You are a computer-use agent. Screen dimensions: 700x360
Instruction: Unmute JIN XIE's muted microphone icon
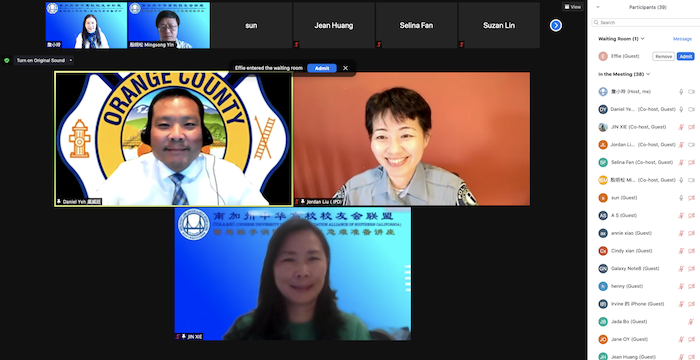681,127
